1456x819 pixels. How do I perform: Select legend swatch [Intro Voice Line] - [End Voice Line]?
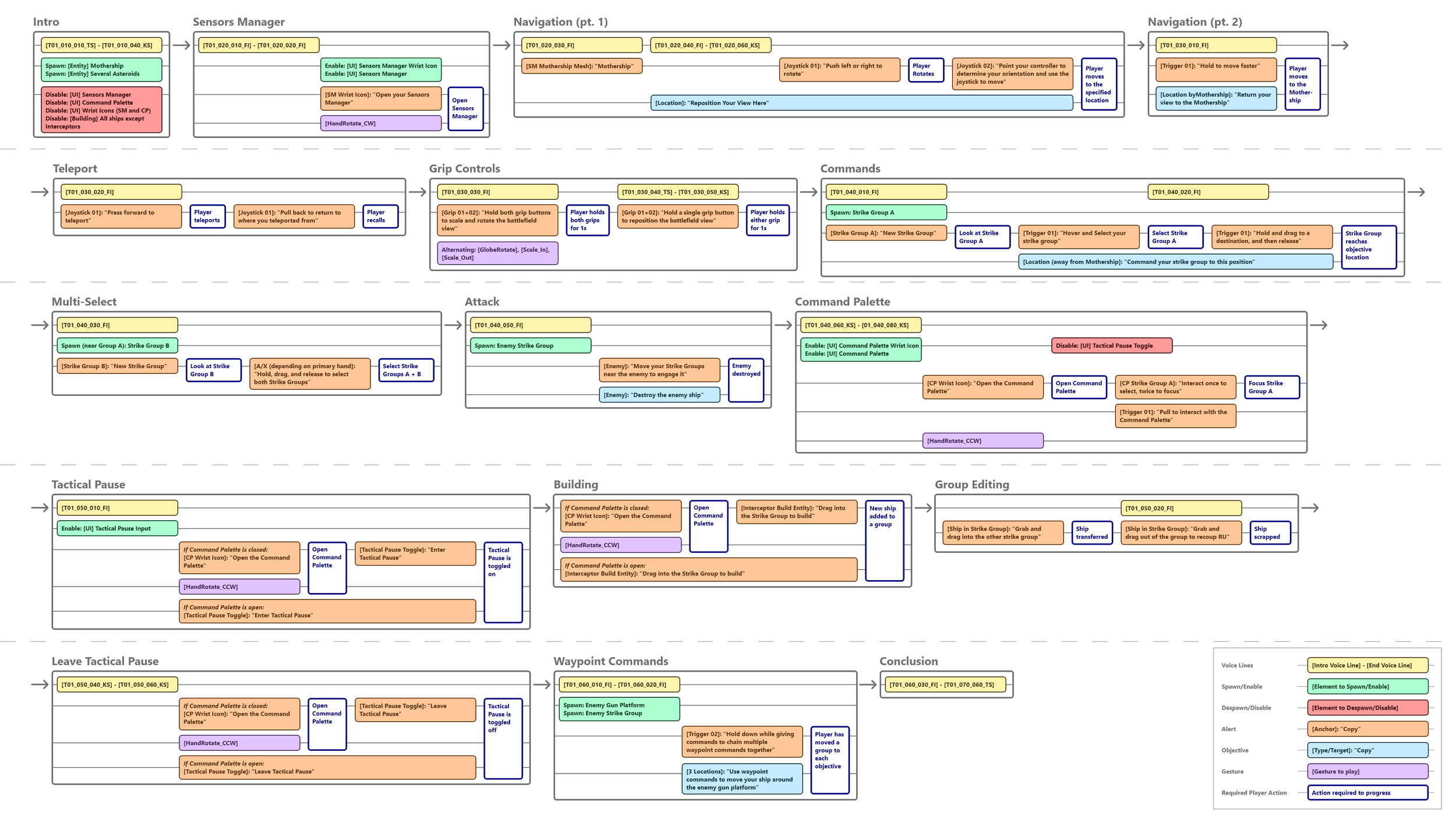tap(1368, 666)
